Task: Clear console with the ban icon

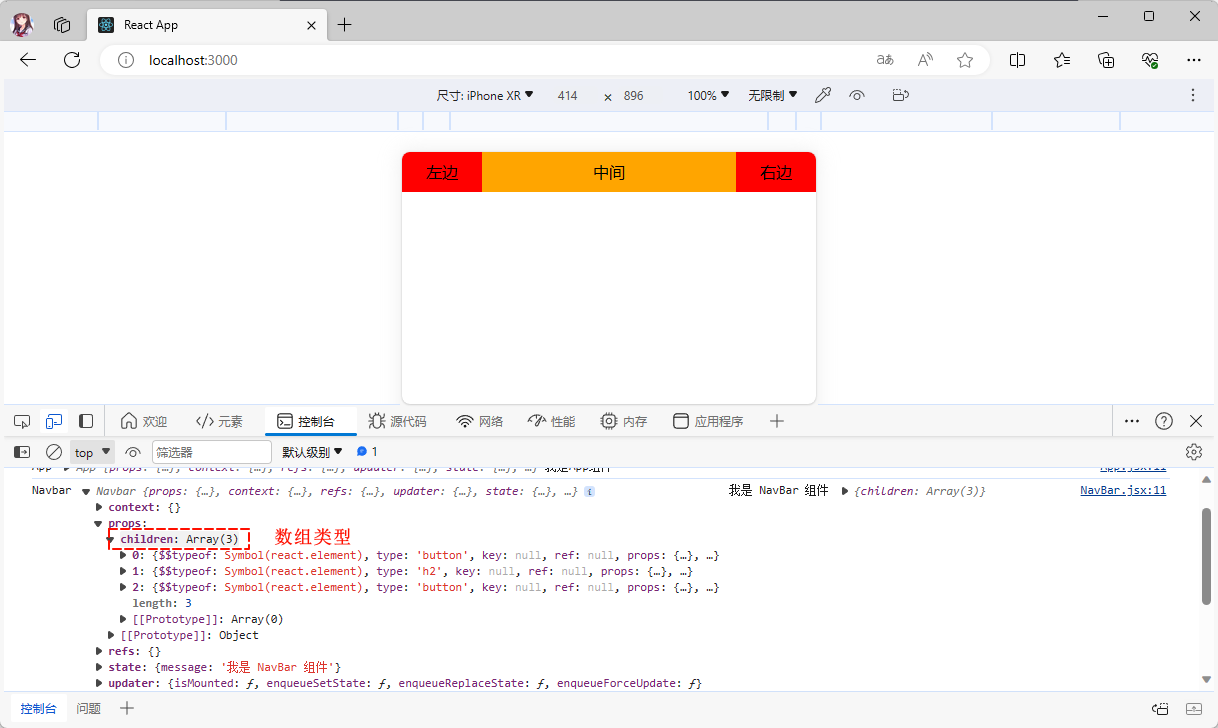Action: click(x=54, y=452)
